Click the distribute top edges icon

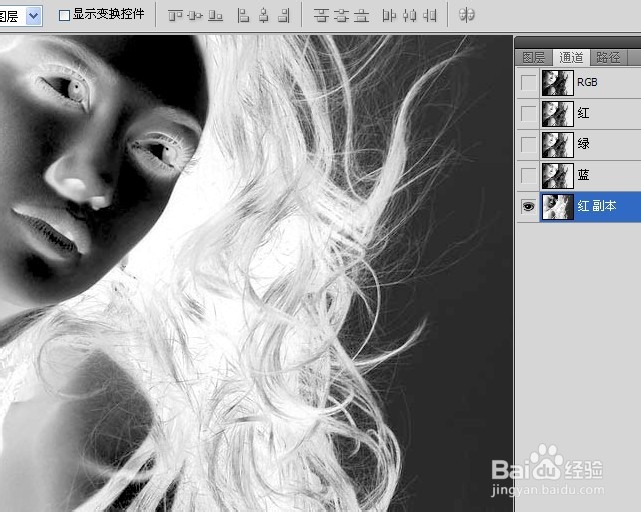321,16
